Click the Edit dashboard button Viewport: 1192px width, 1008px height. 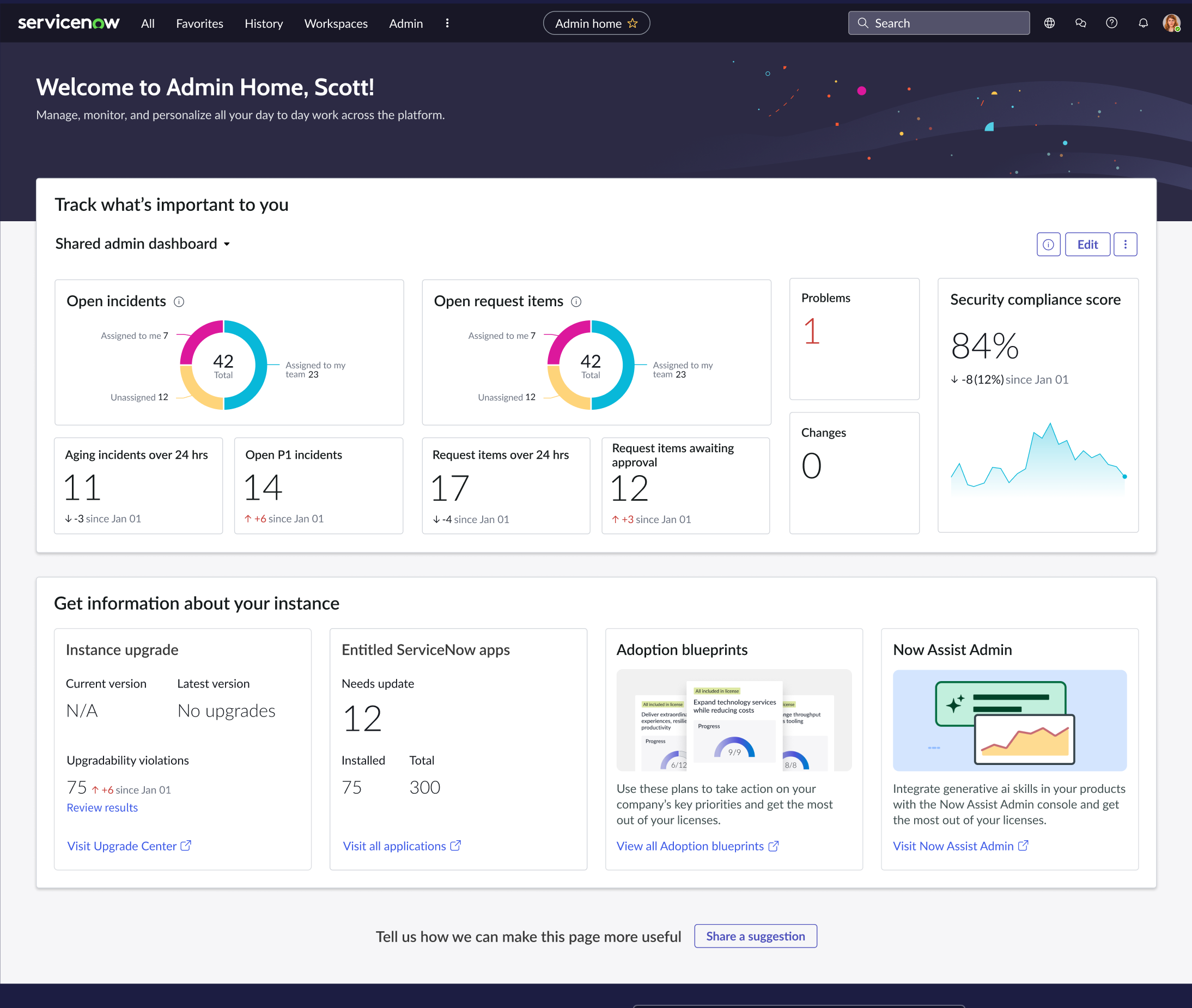point(1087,245)
